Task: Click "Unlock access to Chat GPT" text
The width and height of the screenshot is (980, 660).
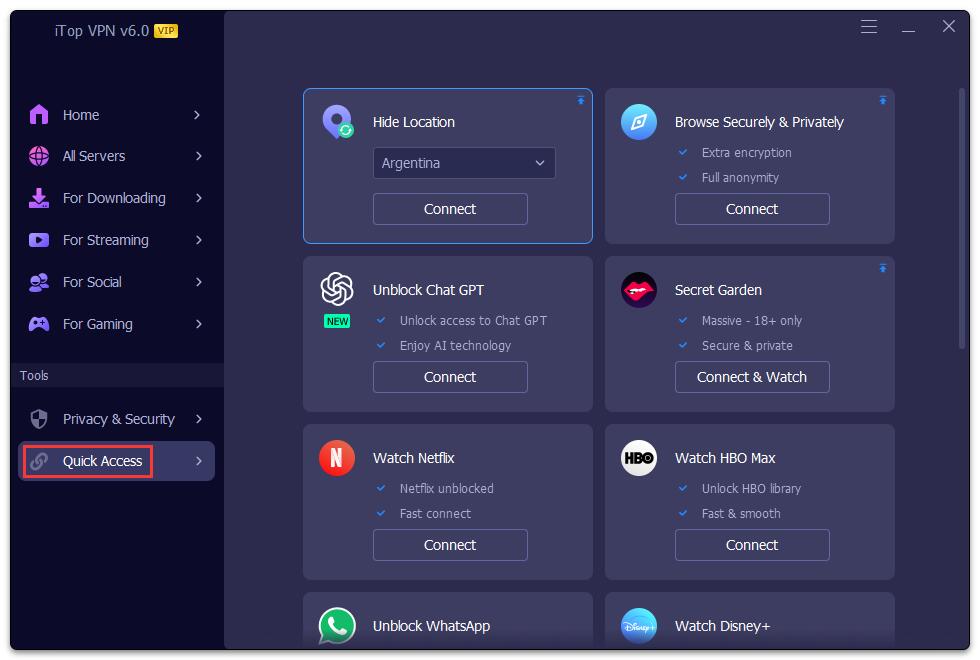Action: [473, 321]
